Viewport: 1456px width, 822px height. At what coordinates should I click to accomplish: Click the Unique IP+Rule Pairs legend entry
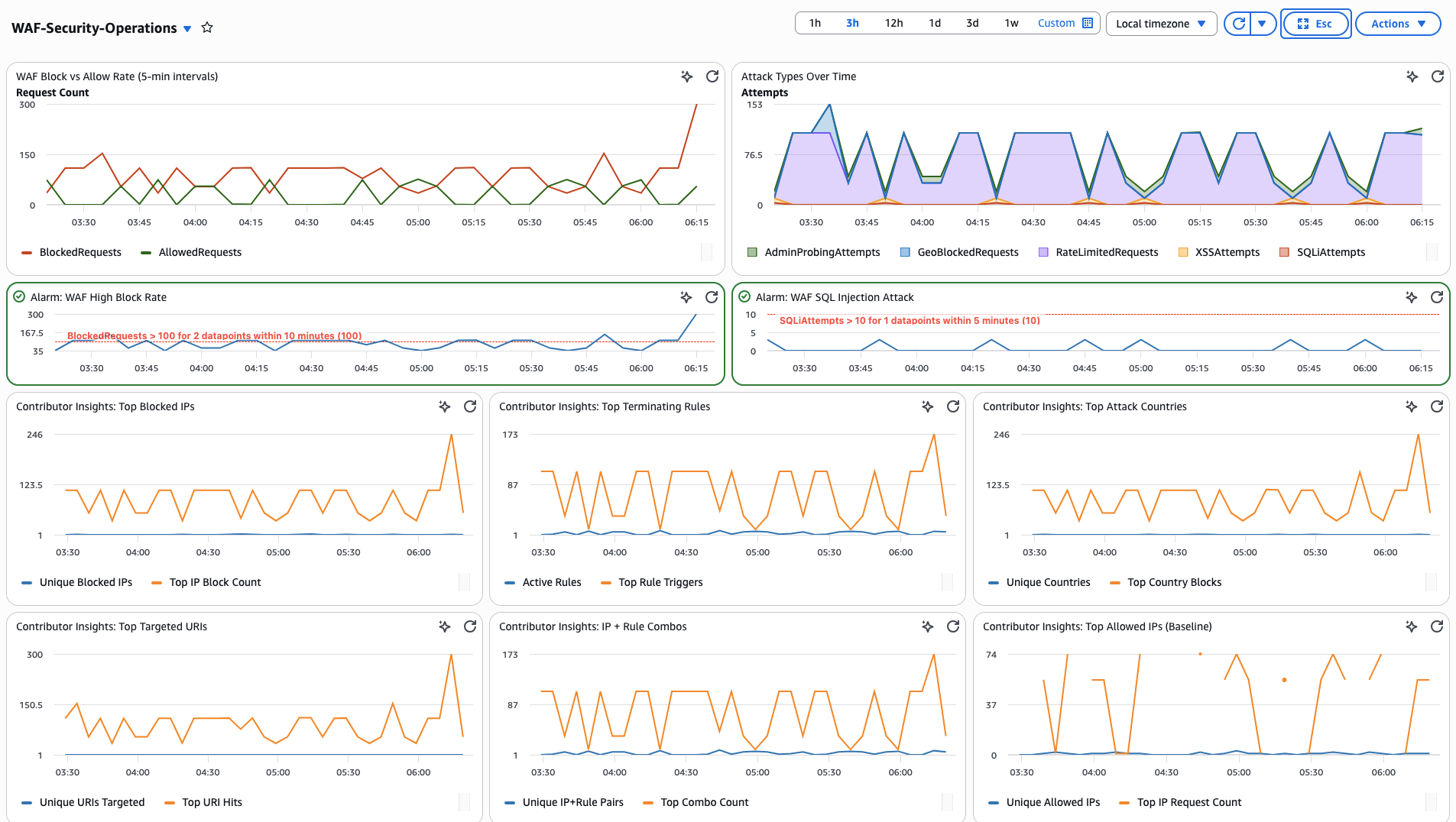coord(564,802)
